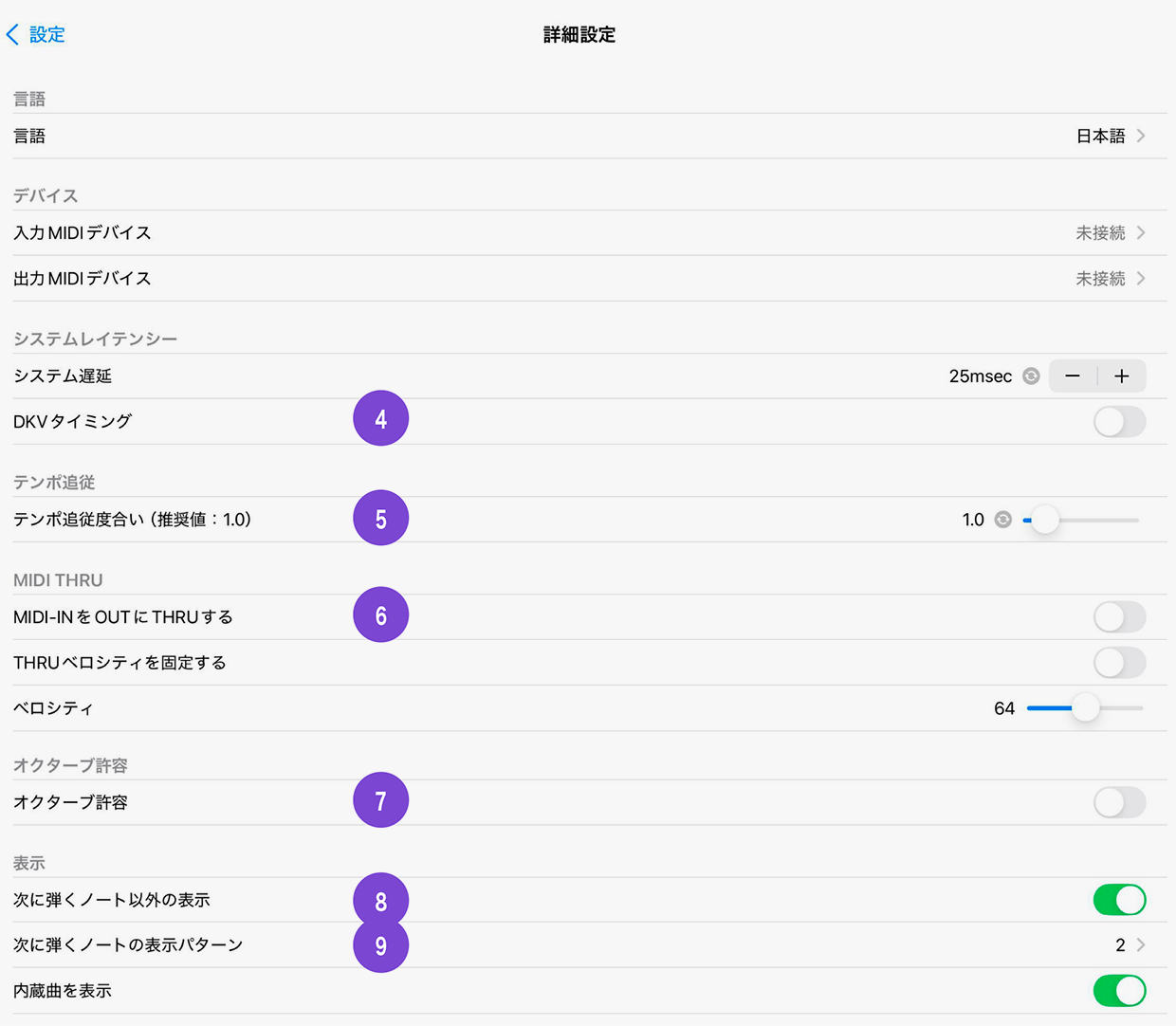The image size is (1176, 1026).
Task: Adjust the ベロシティ slider set to 64
Action: [x=1085, y=707]
